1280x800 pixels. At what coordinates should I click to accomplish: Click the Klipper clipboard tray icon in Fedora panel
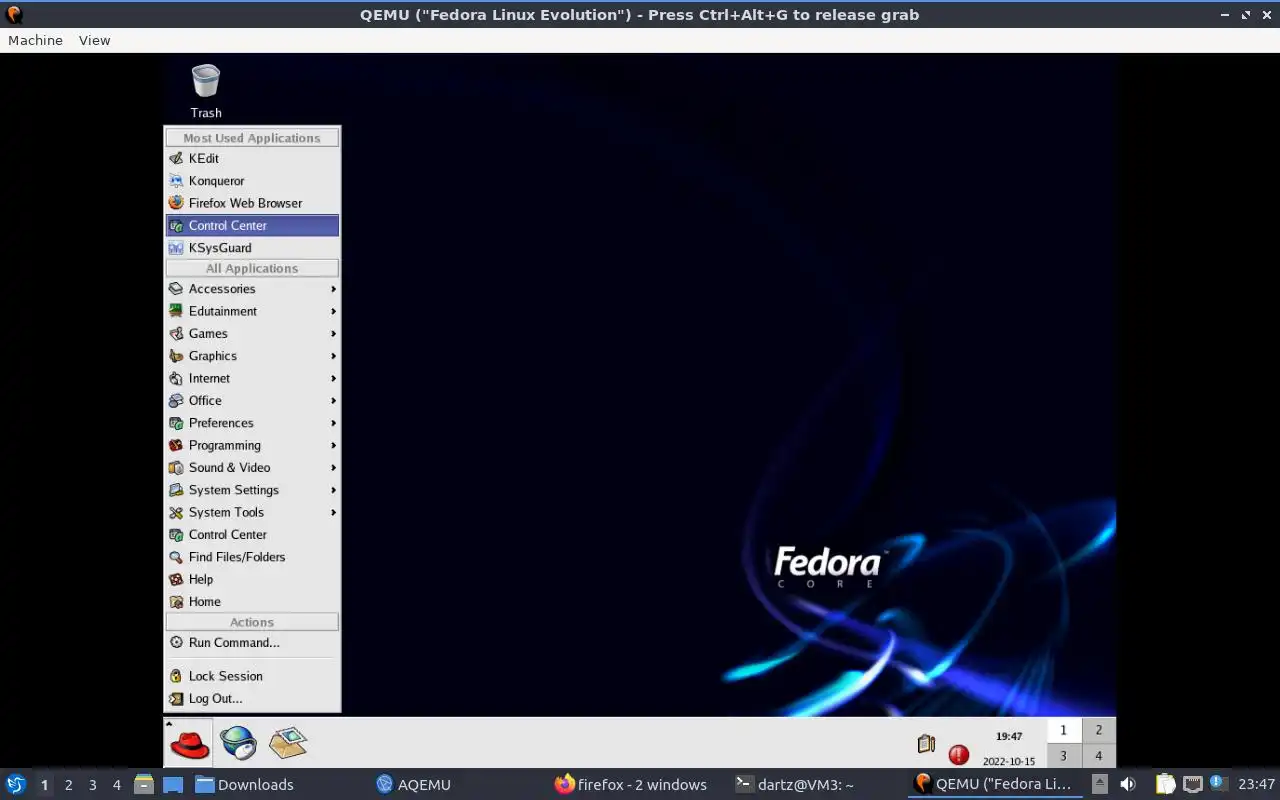pyautogui.click(x=926, y=744)
